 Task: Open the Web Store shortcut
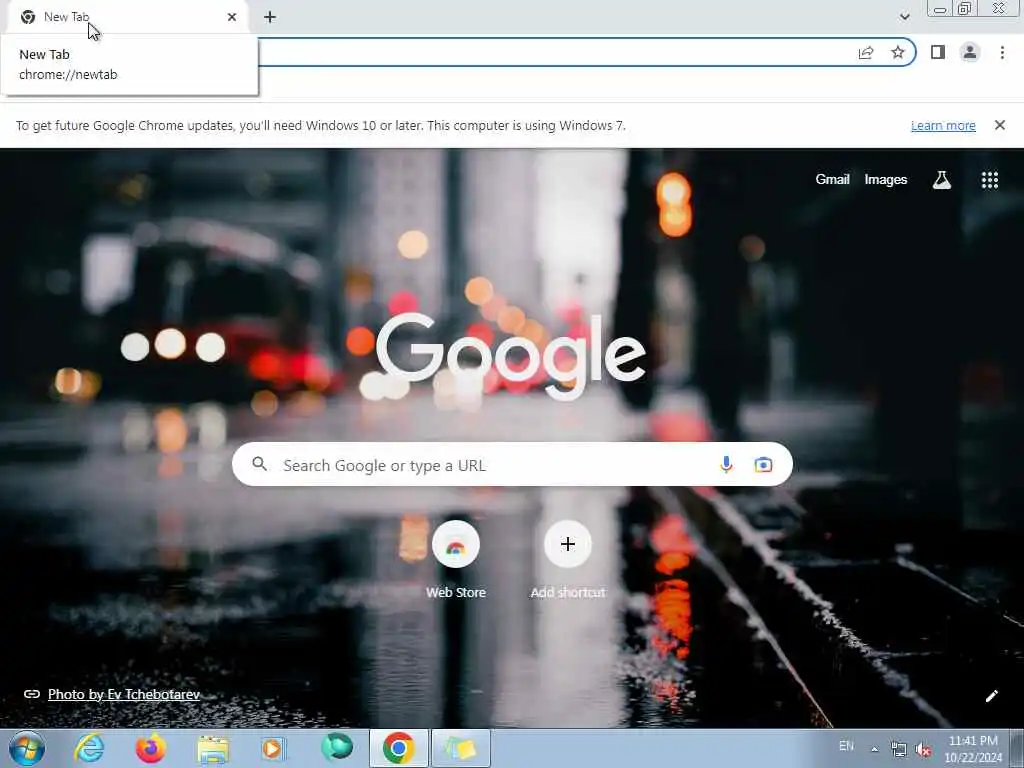(456, 559)
